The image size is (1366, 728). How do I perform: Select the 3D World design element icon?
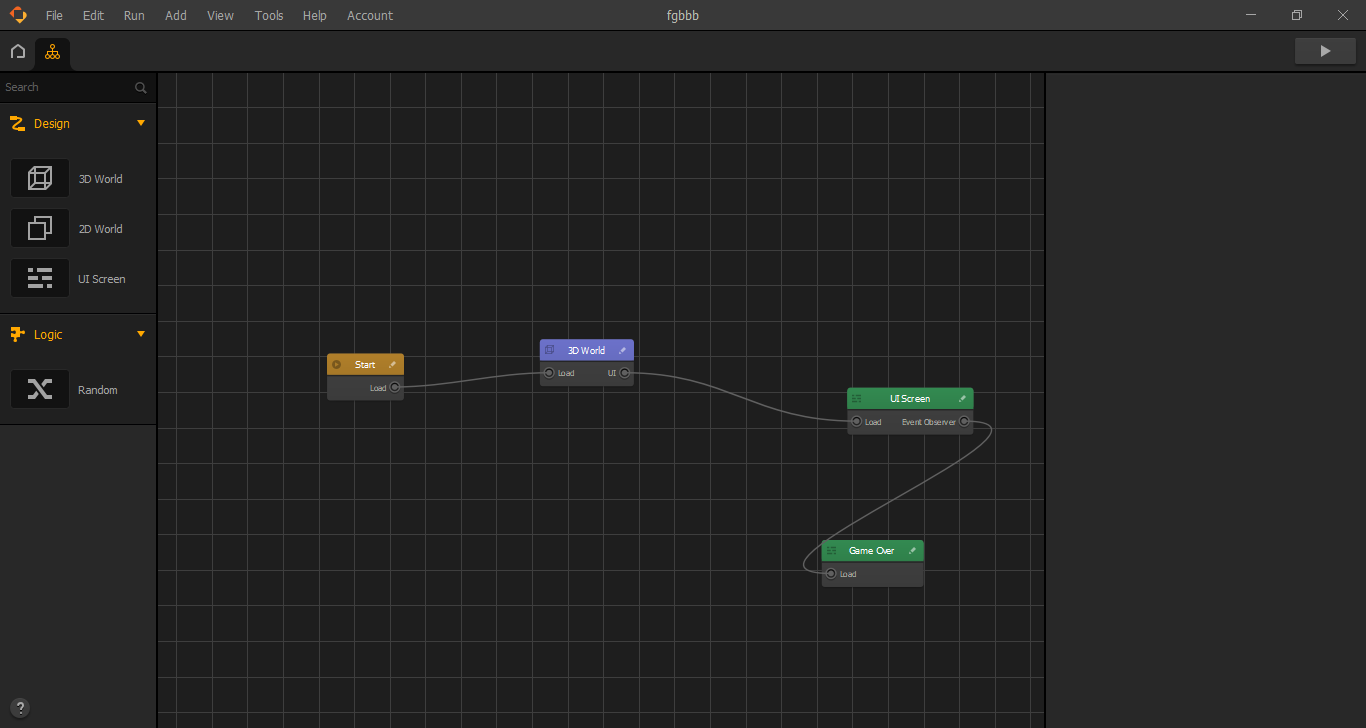(40, 177)
